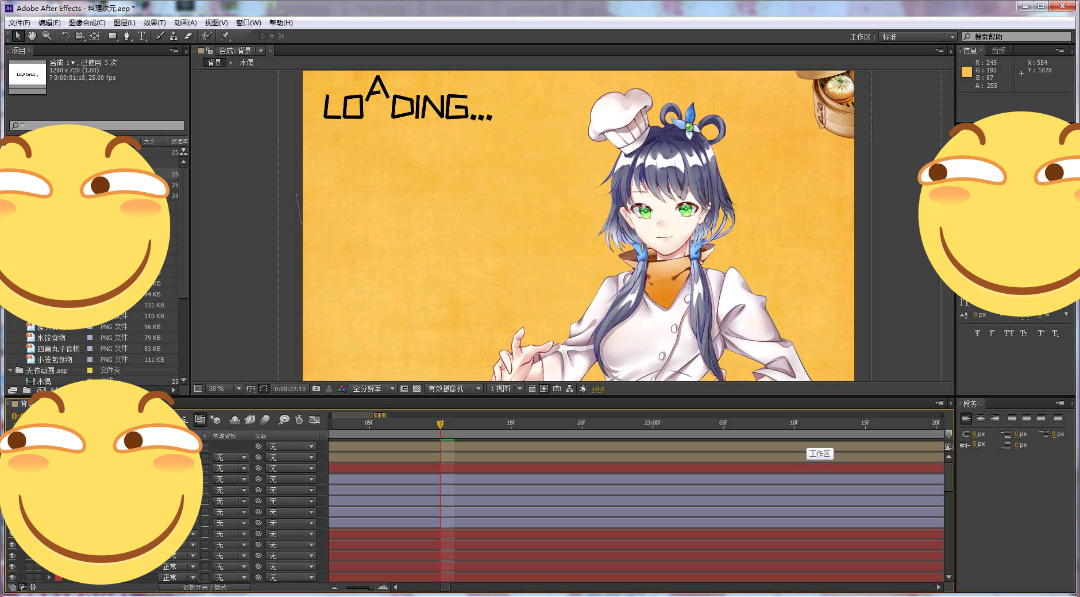Screen dimensions: 1080x597
Task: Open the 窗口(W) menu
Action: [249, 23]
